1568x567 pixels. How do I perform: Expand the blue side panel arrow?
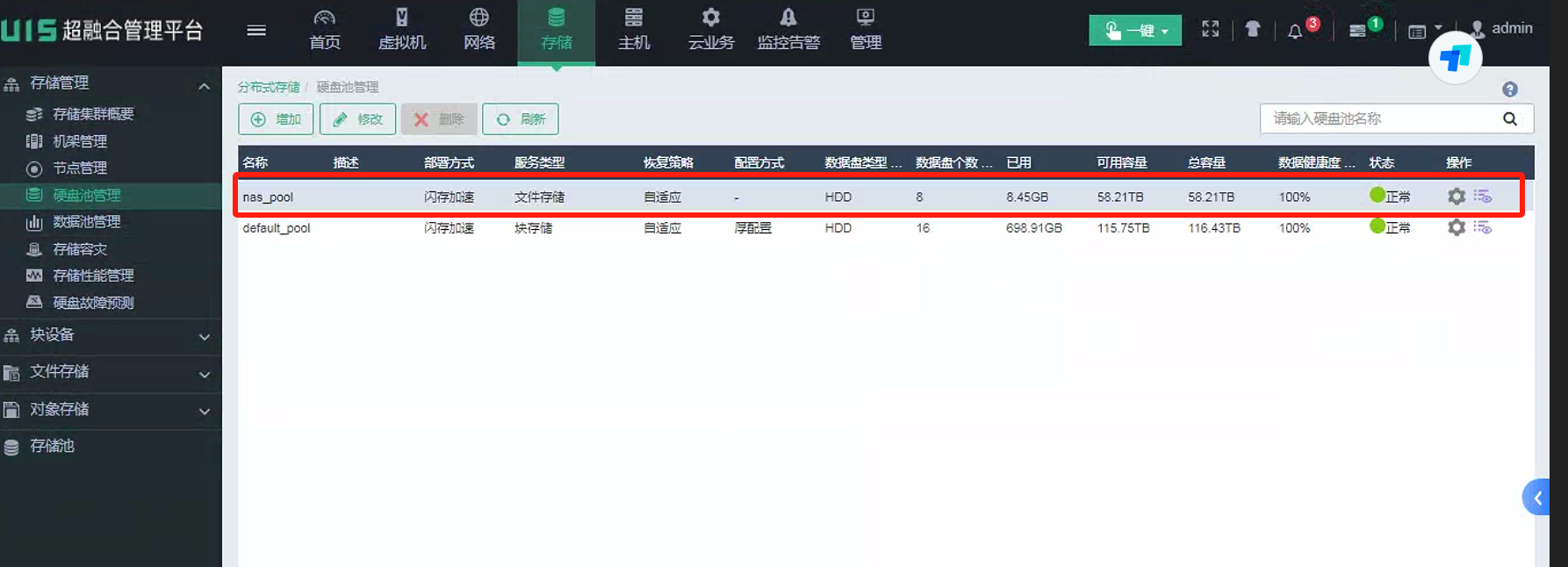click(x=1536, y=498)
